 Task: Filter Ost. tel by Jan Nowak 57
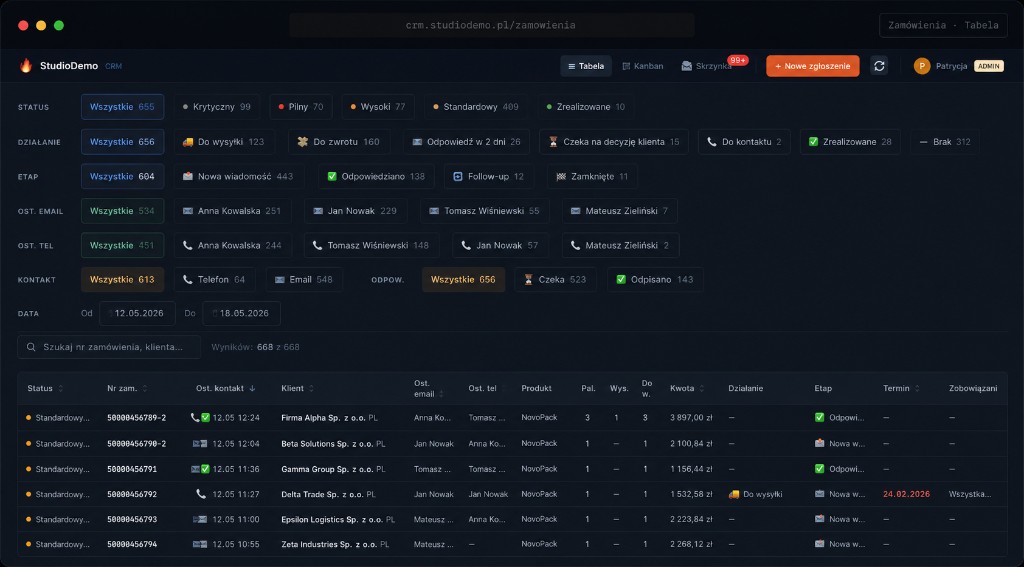point(501,246)
